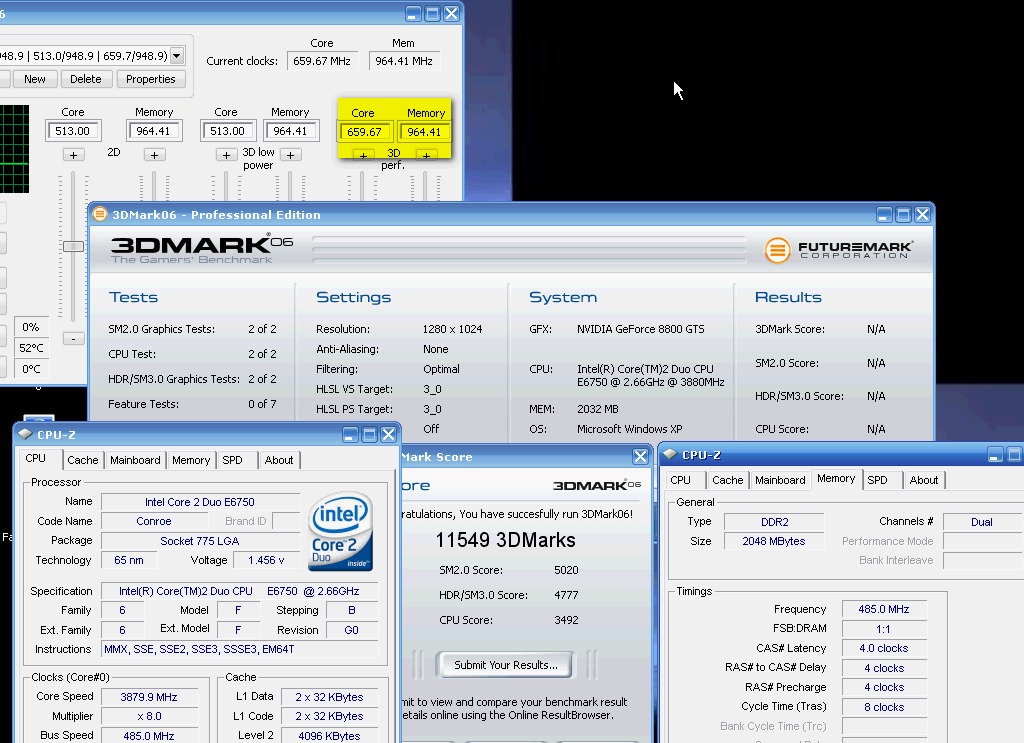Click right CPU-Z window title icon
The width and height of the screenshot is (1024, 743).
[x=670, y=455]
